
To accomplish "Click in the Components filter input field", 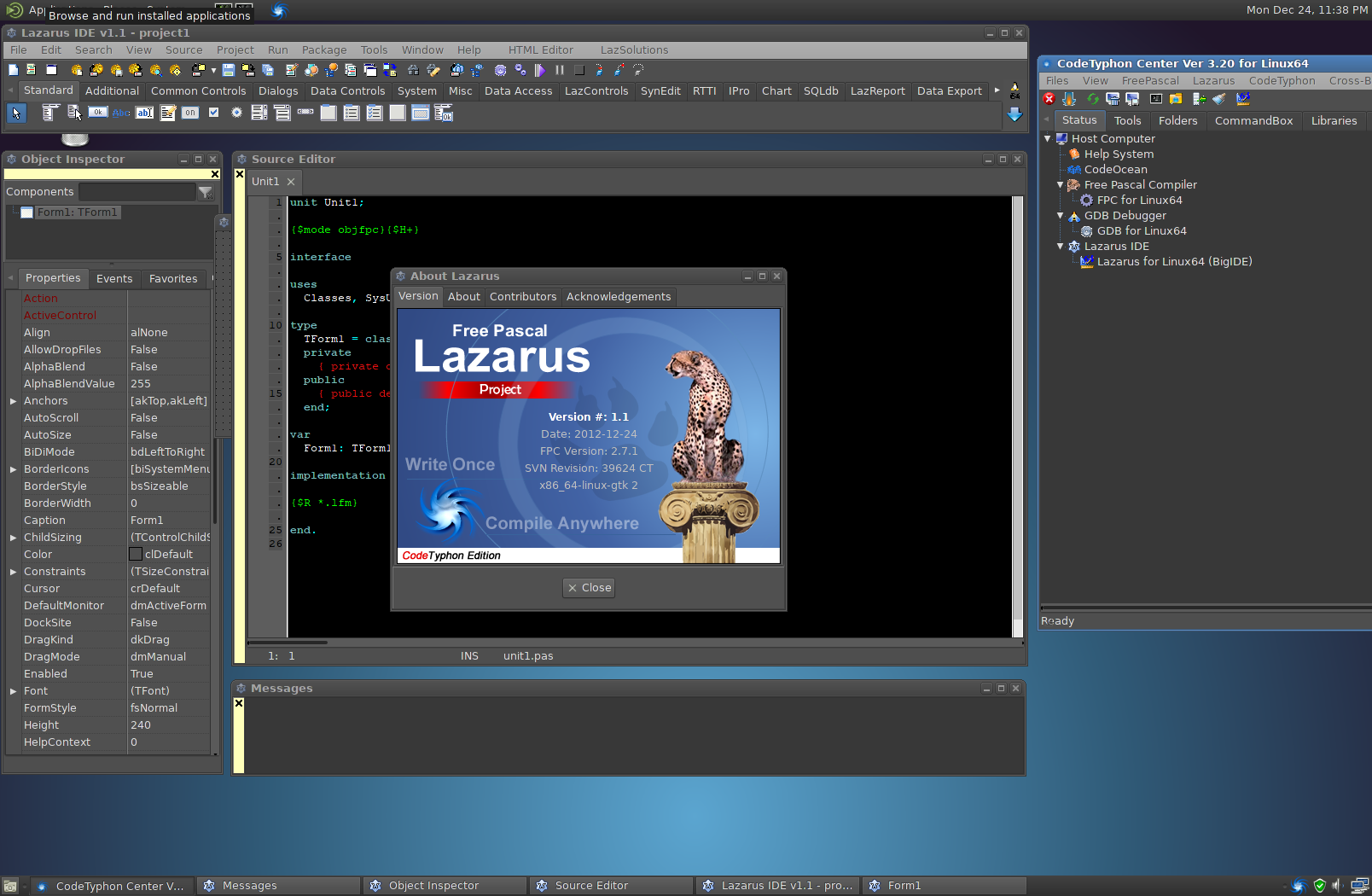I will tap(137, 192).
